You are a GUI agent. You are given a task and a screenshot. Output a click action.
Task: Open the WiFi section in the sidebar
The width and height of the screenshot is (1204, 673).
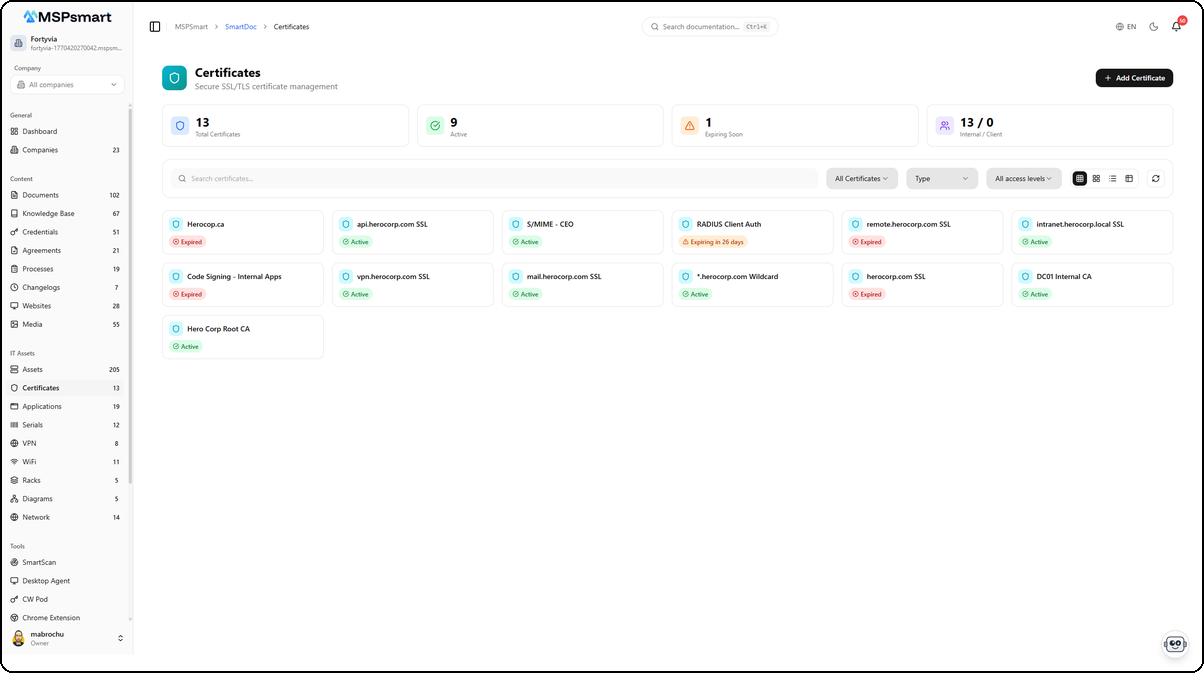[30, 461]
